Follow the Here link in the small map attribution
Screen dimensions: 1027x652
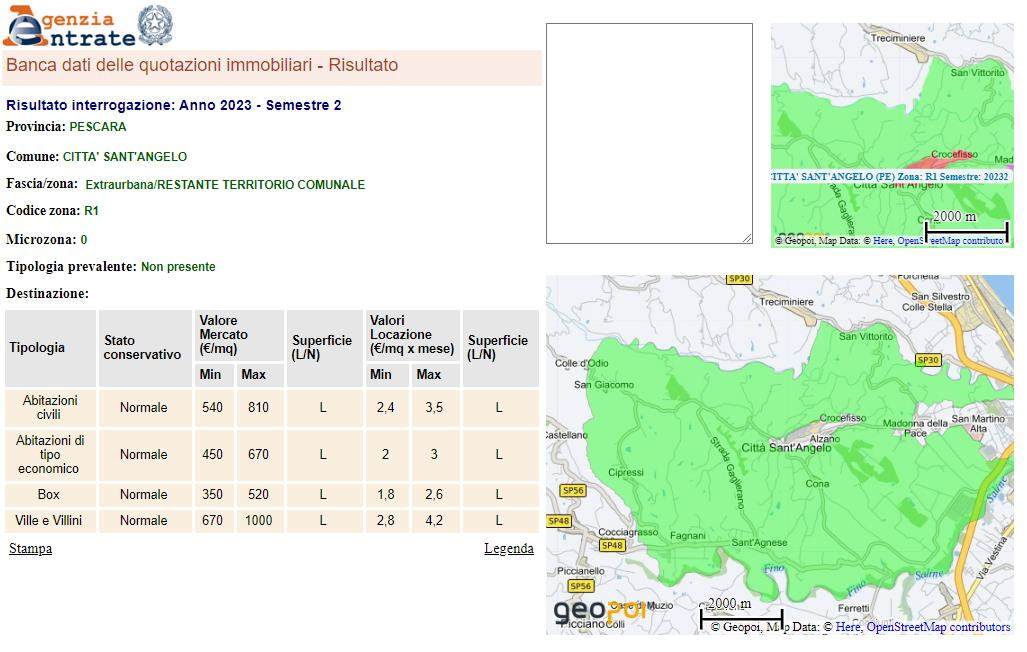pyautogui.click(x=883, y=241)
